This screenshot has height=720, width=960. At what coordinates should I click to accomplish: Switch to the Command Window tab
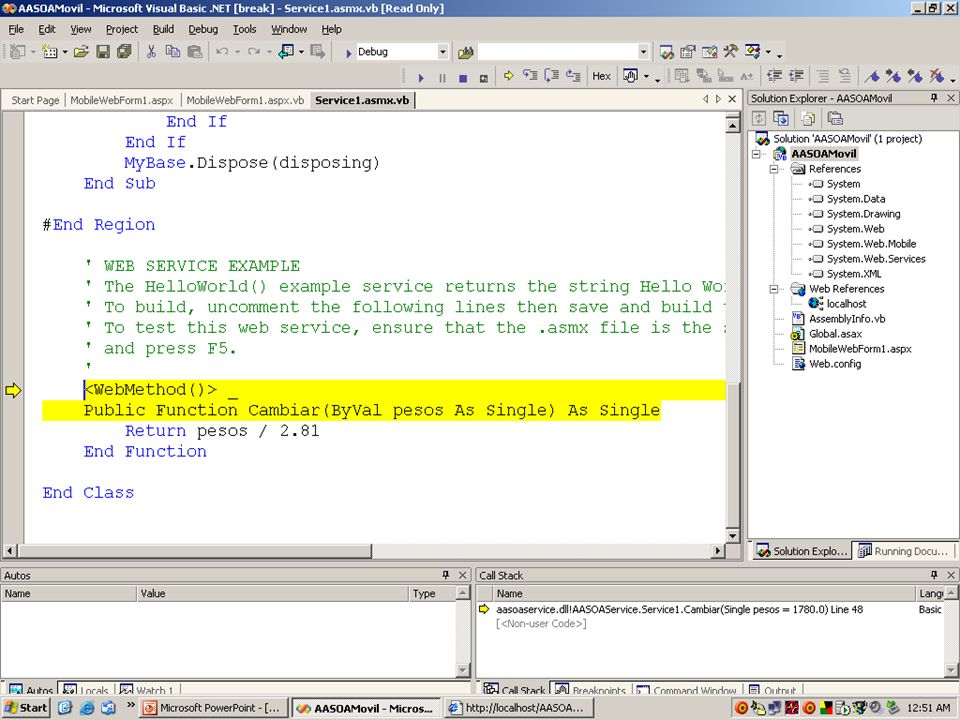click(688, 689)
